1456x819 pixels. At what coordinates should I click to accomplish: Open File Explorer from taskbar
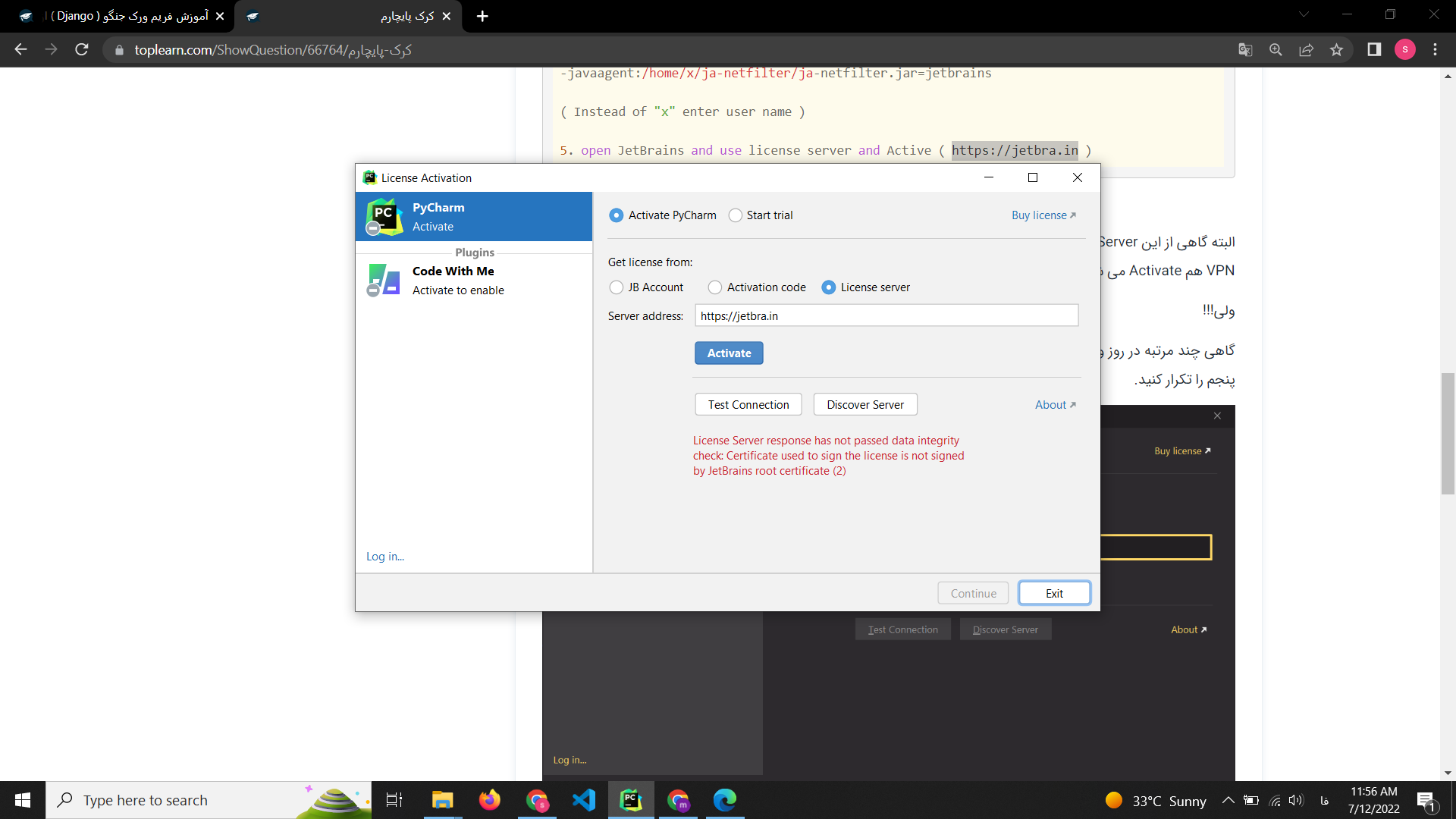[x=442, y=800]
